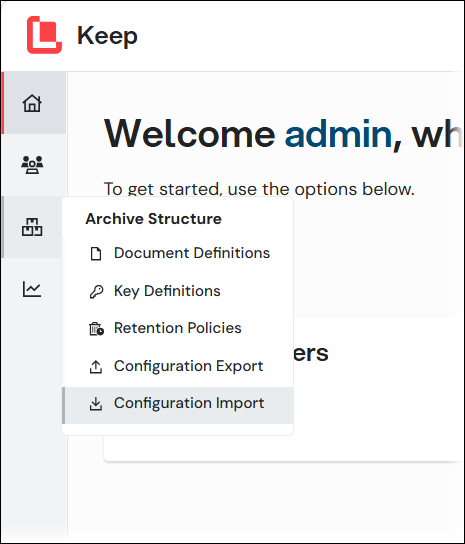The height and width of the screenshot is (544, 465).
Task: Open Document Definitions menu entry
Action: pos(179,253)
